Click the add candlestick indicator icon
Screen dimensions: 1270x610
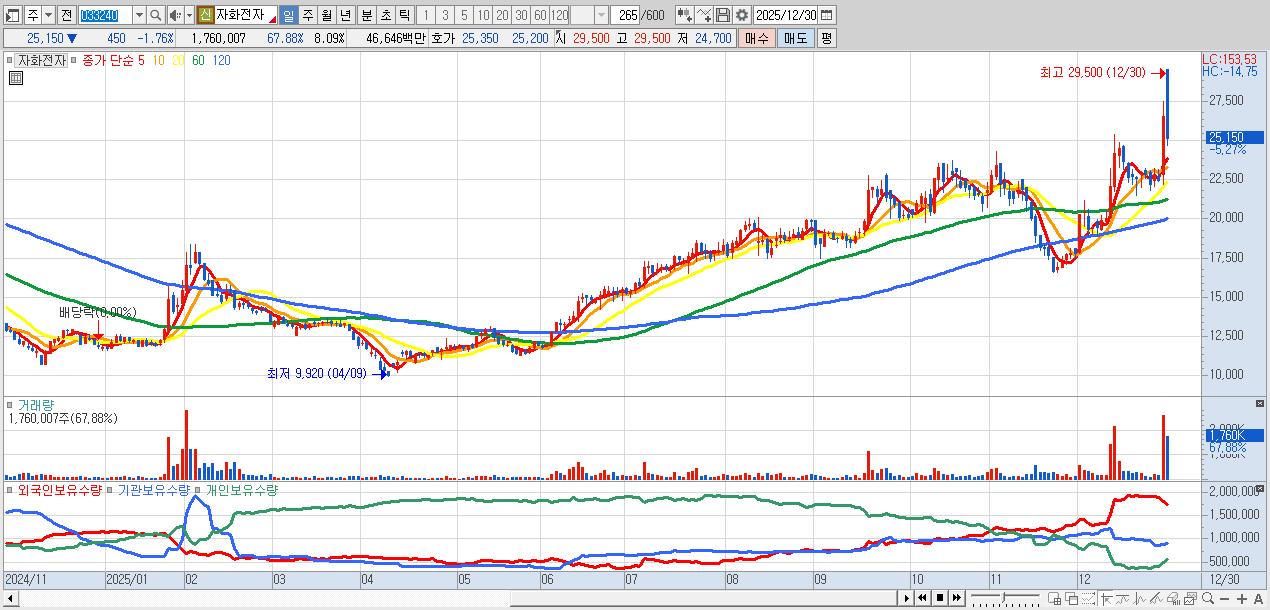point(684,15)
